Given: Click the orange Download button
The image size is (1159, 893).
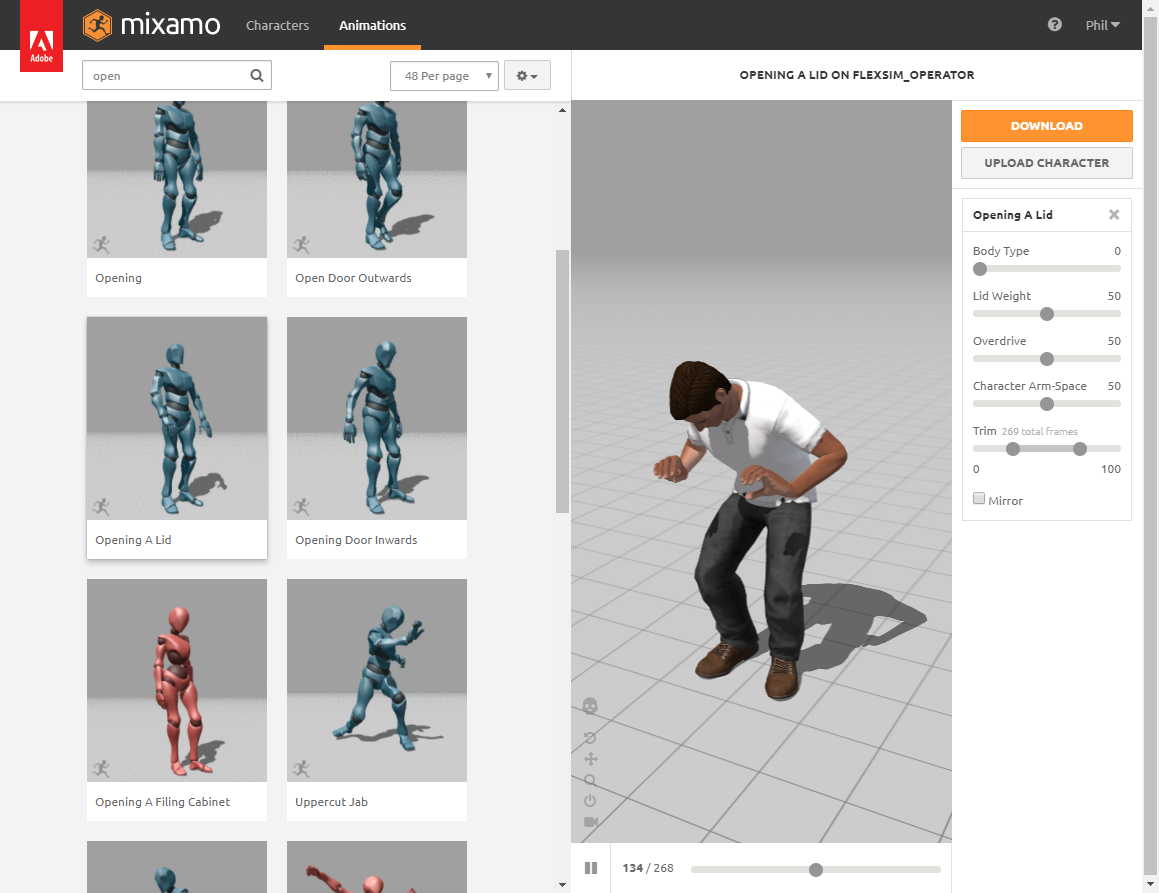Looking at the screenshot, I should click(x=1046, y=126).
